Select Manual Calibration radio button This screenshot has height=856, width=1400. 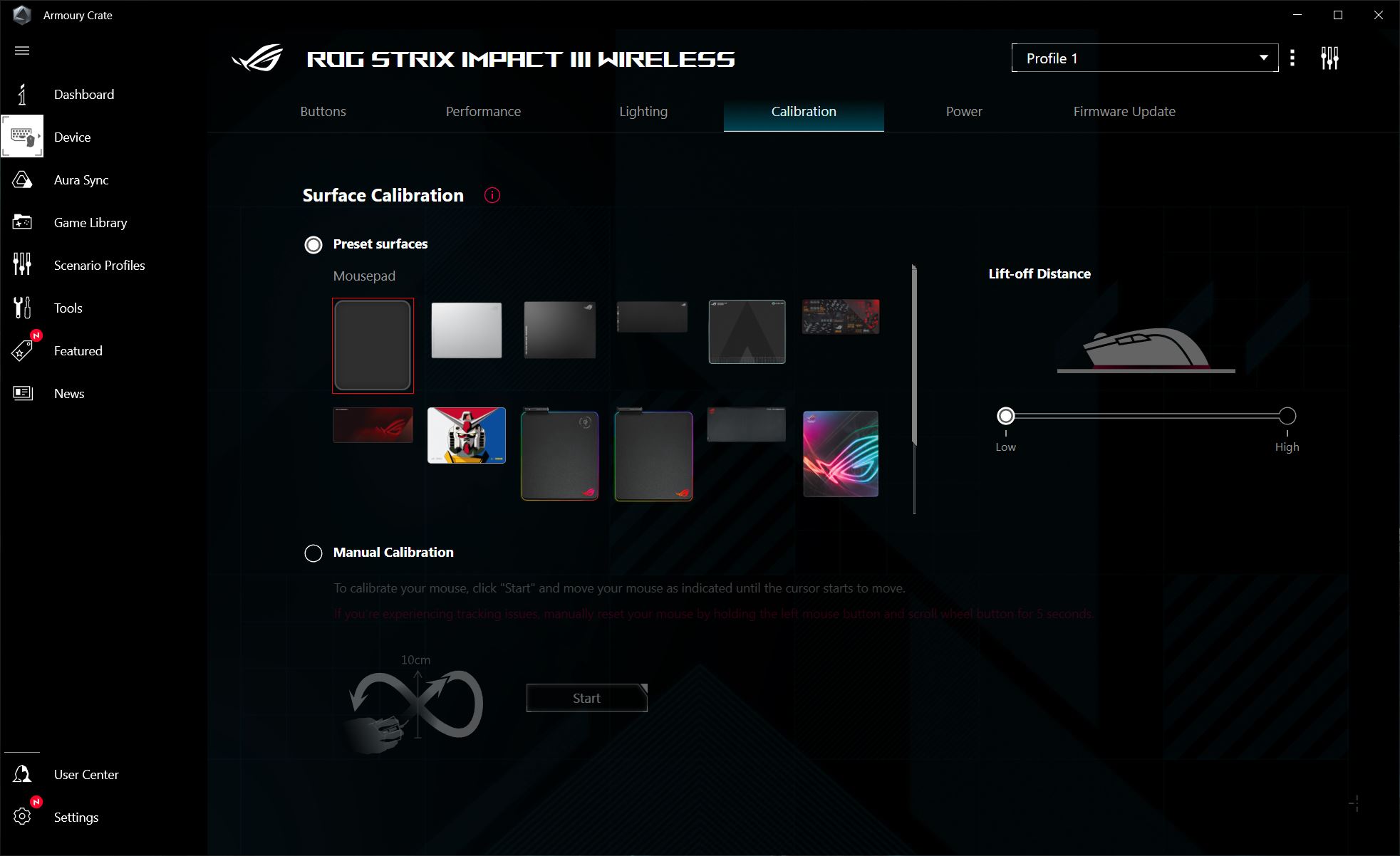313,553
